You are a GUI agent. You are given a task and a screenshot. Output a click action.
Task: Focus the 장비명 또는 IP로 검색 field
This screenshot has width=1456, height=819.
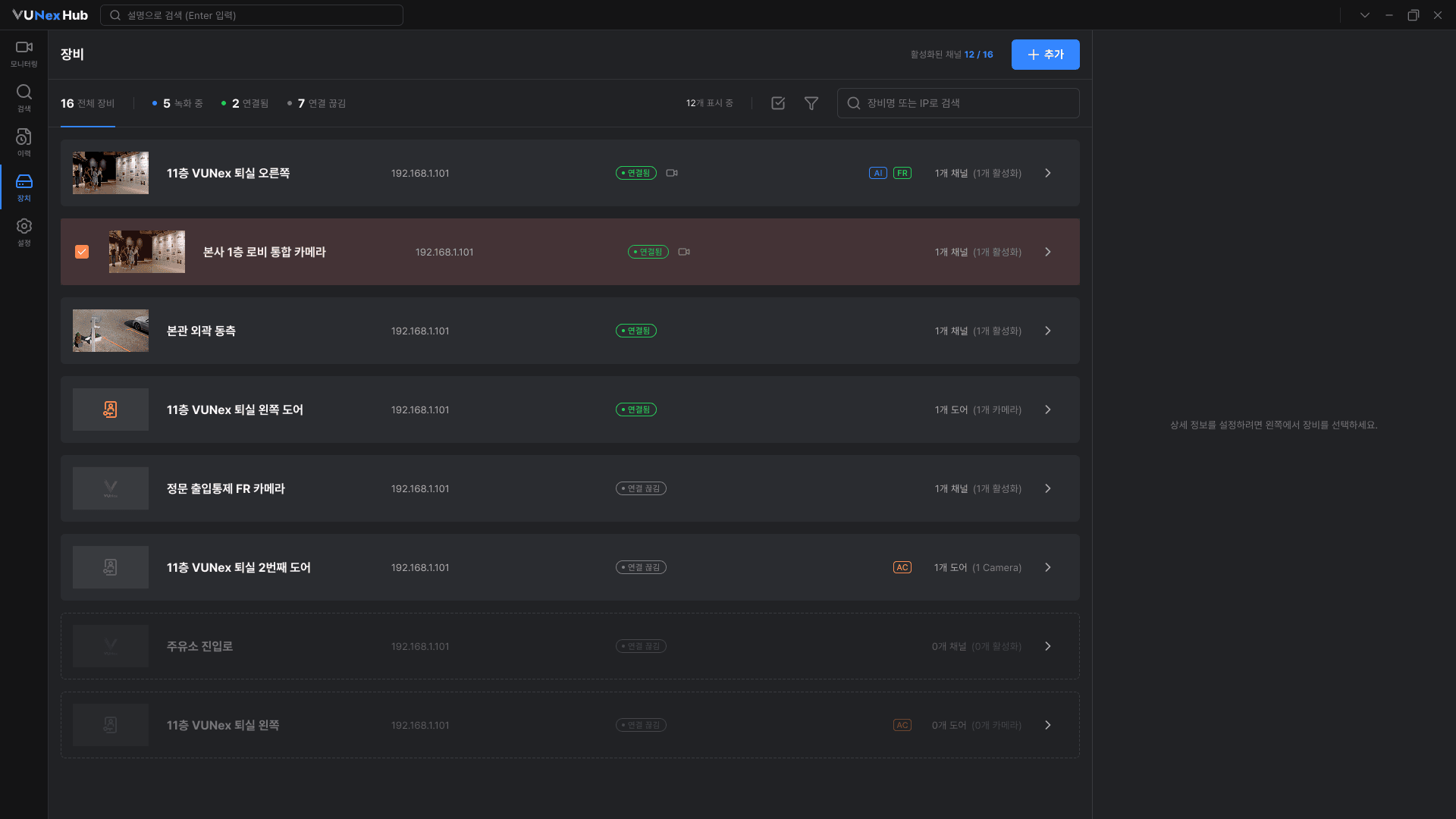[x=959, y=103]
